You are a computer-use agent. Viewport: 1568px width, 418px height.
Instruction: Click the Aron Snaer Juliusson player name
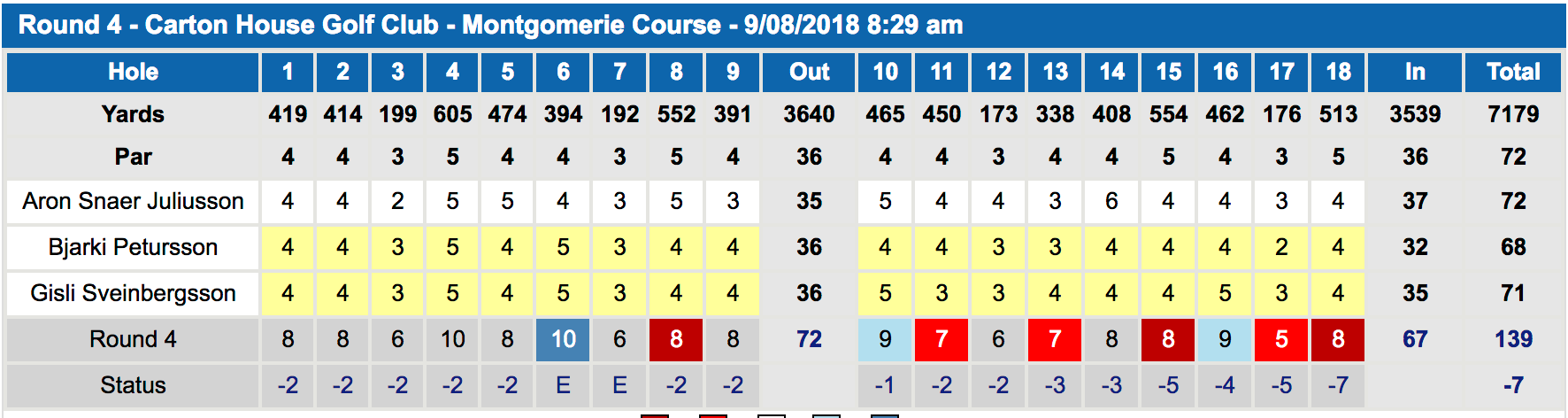(133, 202)
